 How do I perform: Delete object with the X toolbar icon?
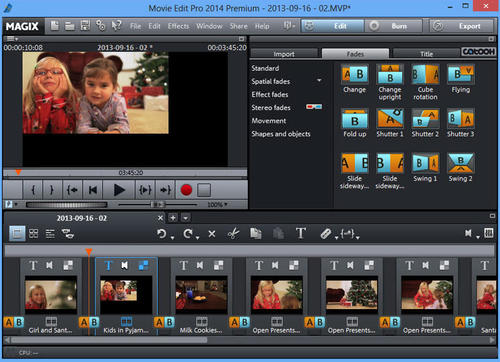click(x=212, y=234)
